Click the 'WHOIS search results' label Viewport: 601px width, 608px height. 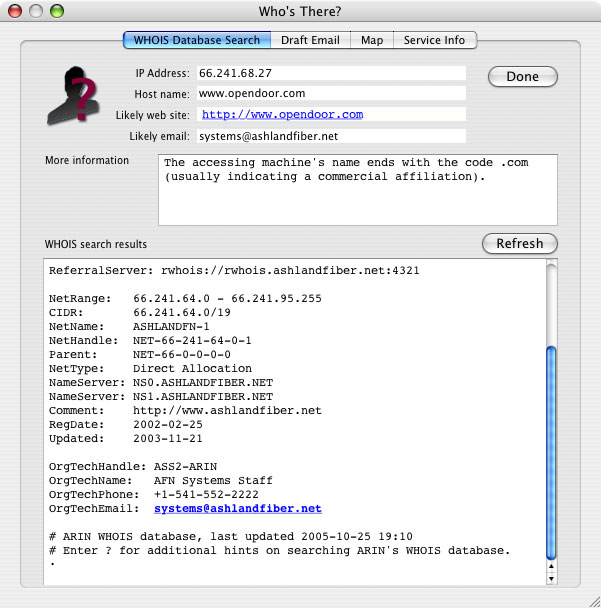(96, 244)
